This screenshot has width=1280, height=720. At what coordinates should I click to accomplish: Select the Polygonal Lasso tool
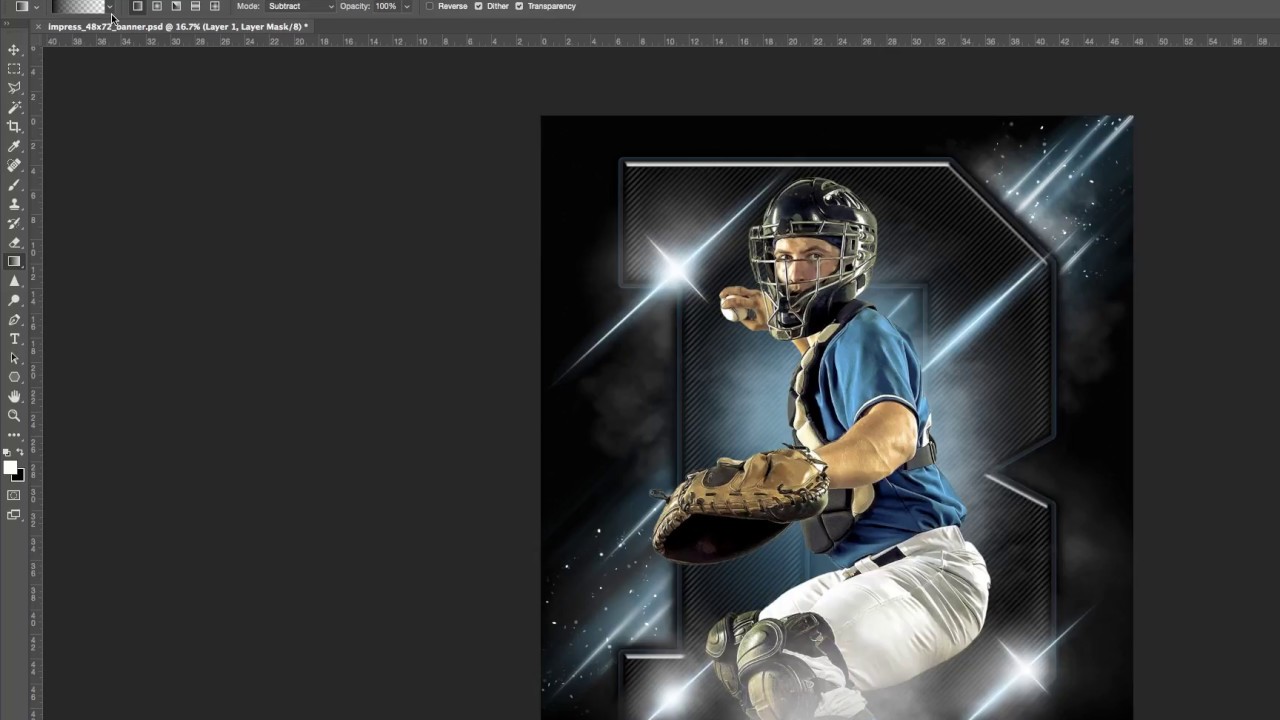pyautogui.click(x=14, y=88)
